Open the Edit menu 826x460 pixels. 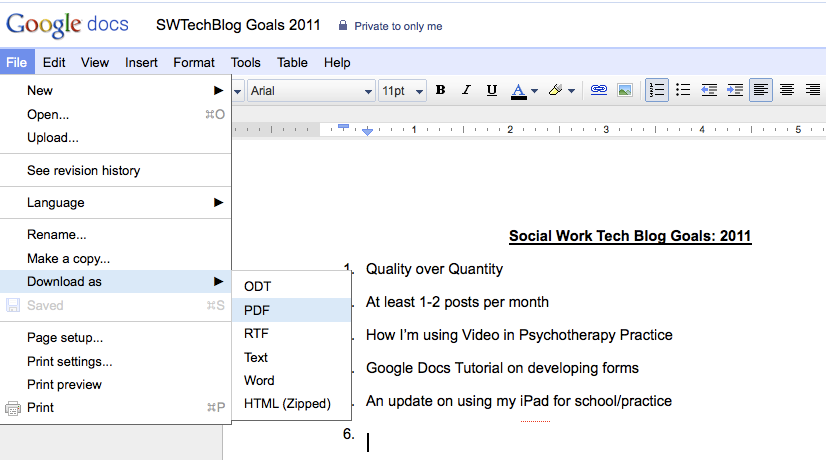(x=54, y=62)
